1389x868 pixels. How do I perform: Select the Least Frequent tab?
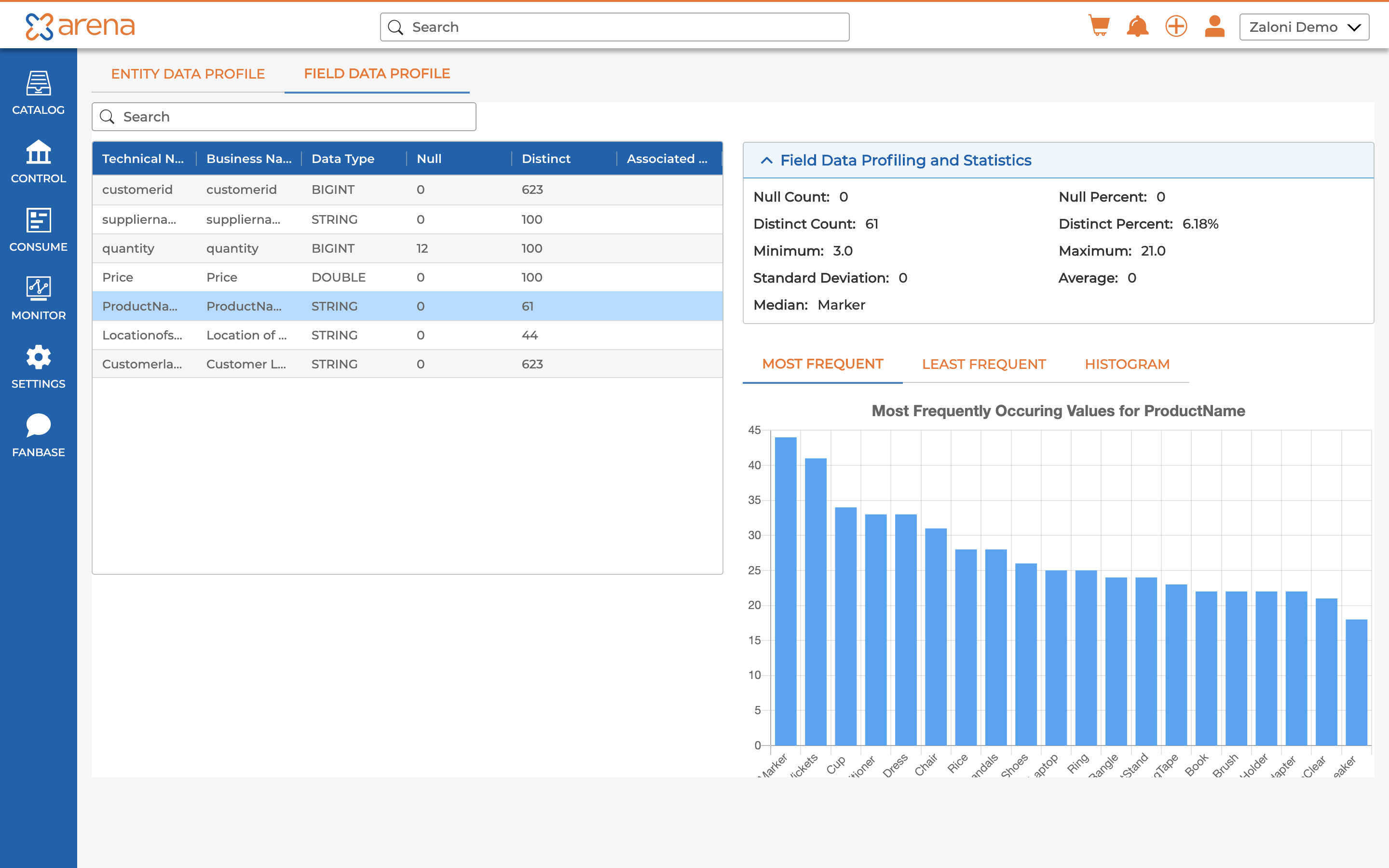[x=983, y=364]
